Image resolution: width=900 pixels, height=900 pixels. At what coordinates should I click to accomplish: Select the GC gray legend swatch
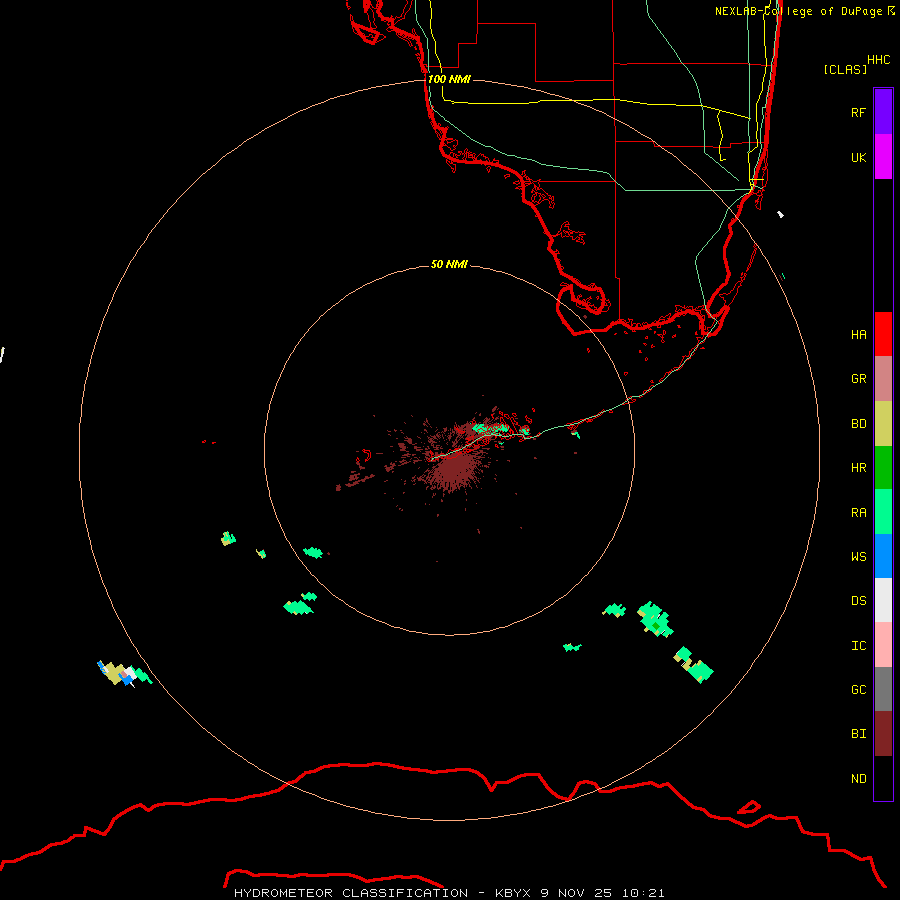click(x=883, y=689)
